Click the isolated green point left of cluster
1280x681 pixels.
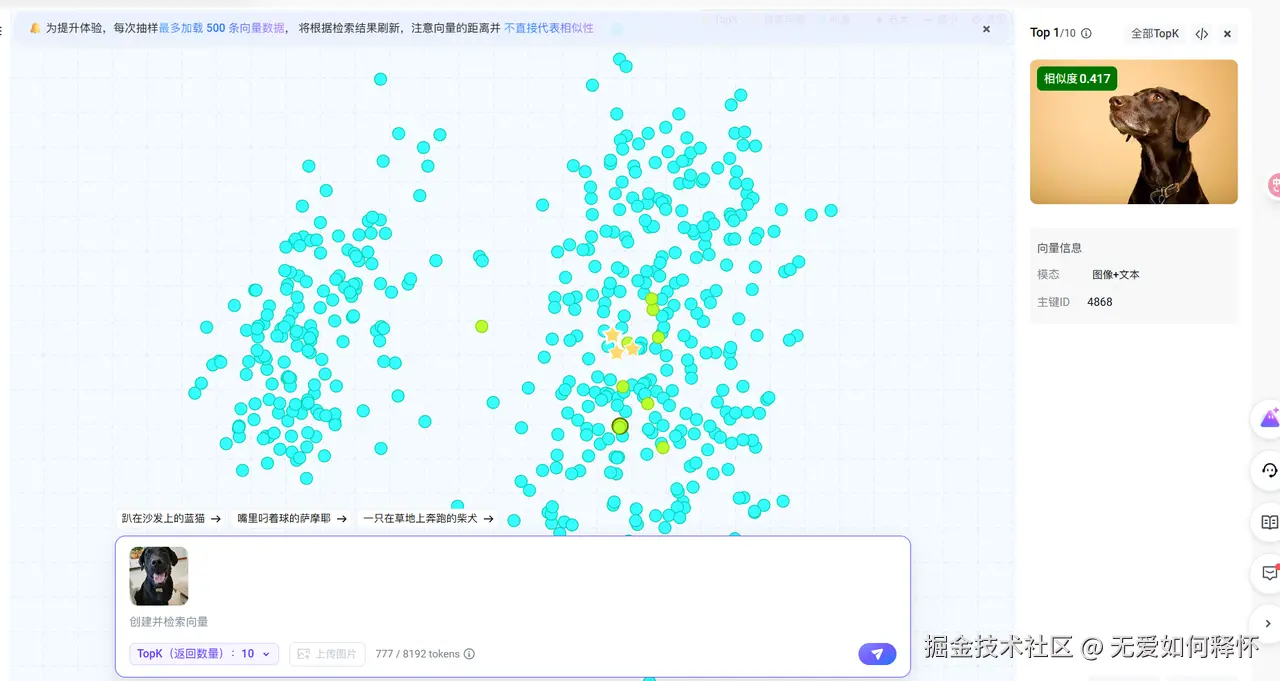pos(481,326)
